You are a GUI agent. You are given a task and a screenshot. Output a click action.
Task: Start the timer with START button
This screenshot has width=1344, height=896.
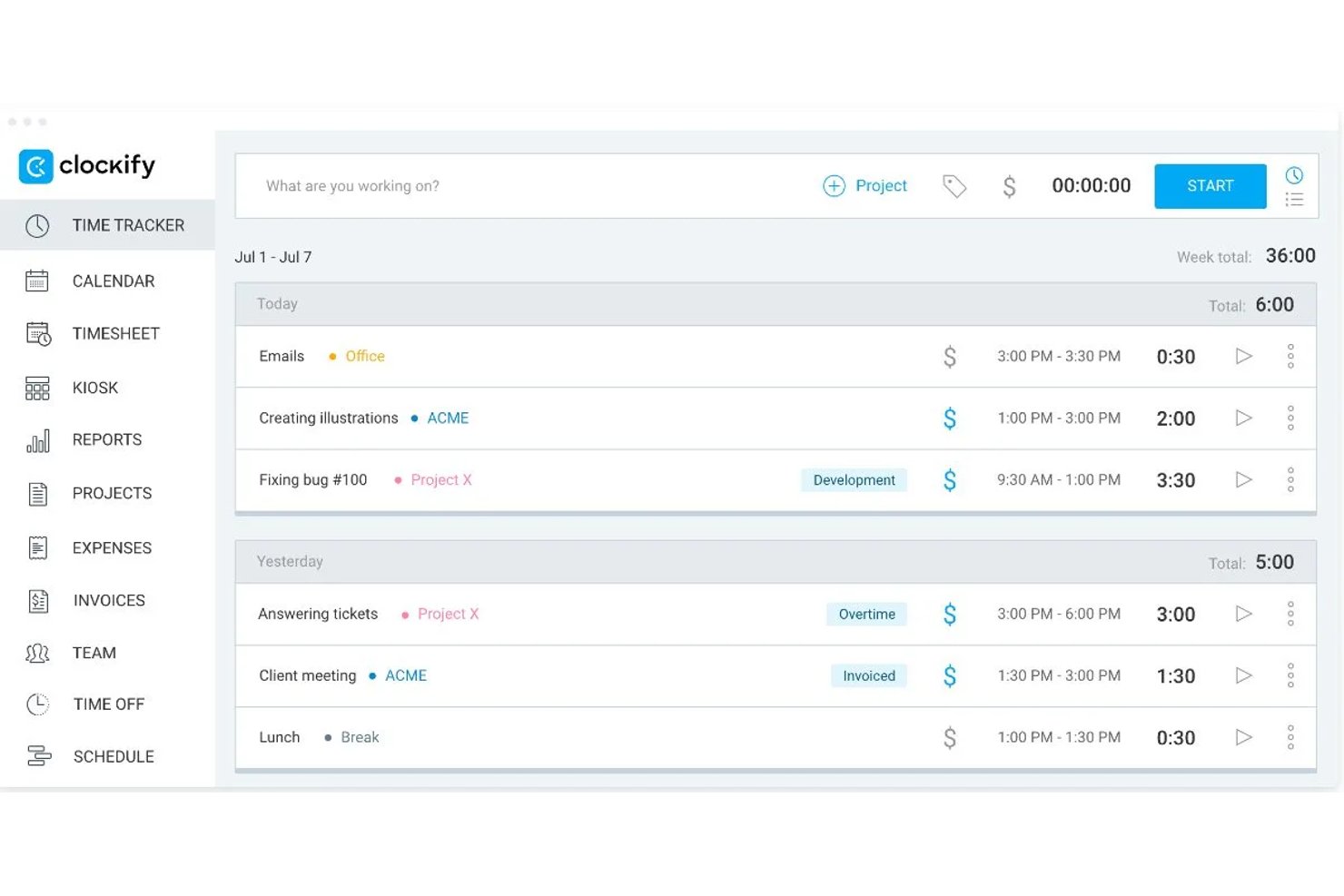[1210, 186]
